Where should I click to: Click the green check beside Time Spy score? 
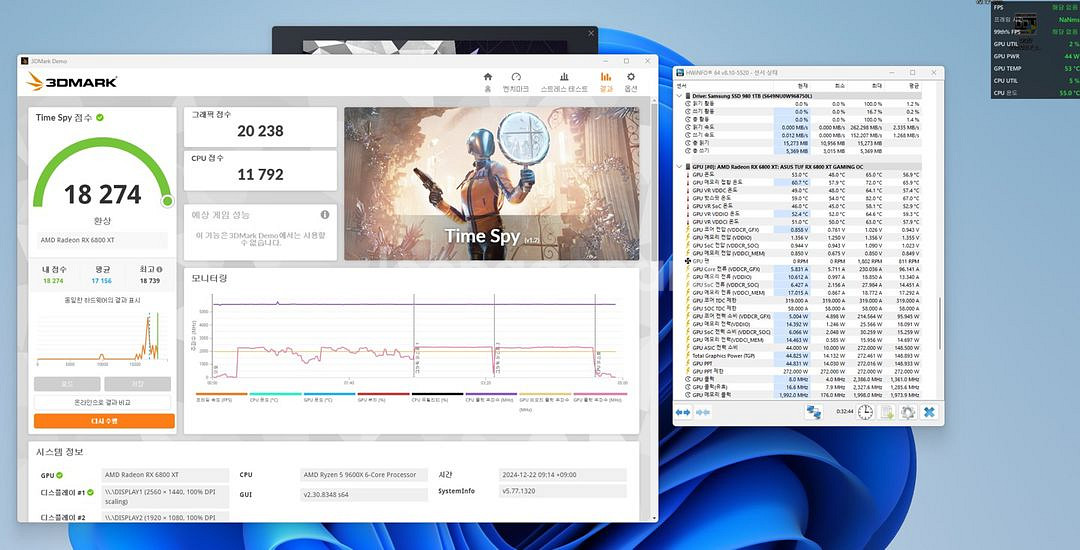coord(100,118)
